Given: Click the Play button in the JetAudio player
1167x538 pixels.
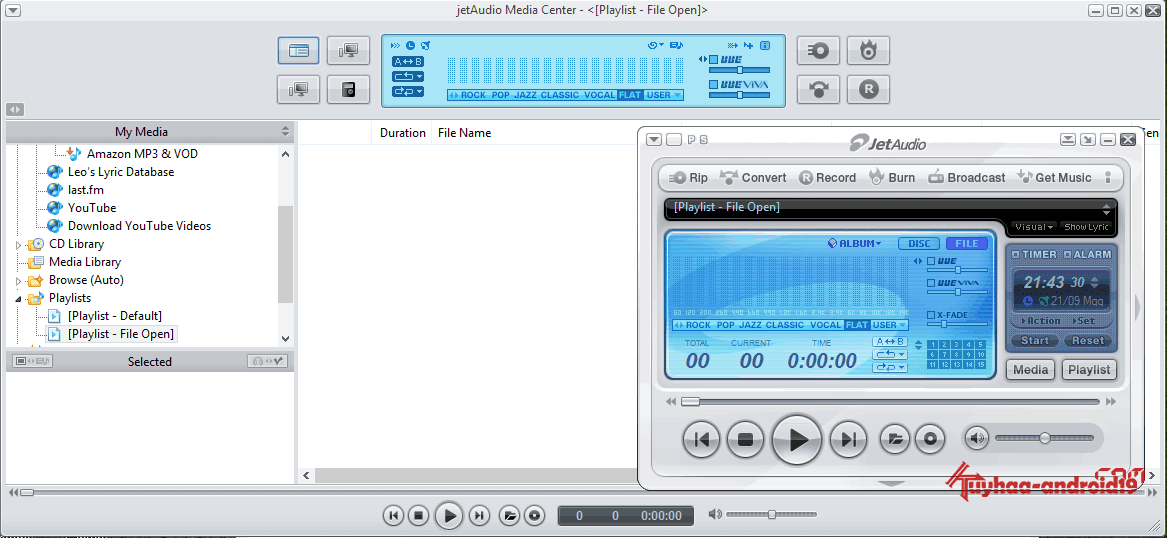Looking at the screenshot, I should click(796, 440).
